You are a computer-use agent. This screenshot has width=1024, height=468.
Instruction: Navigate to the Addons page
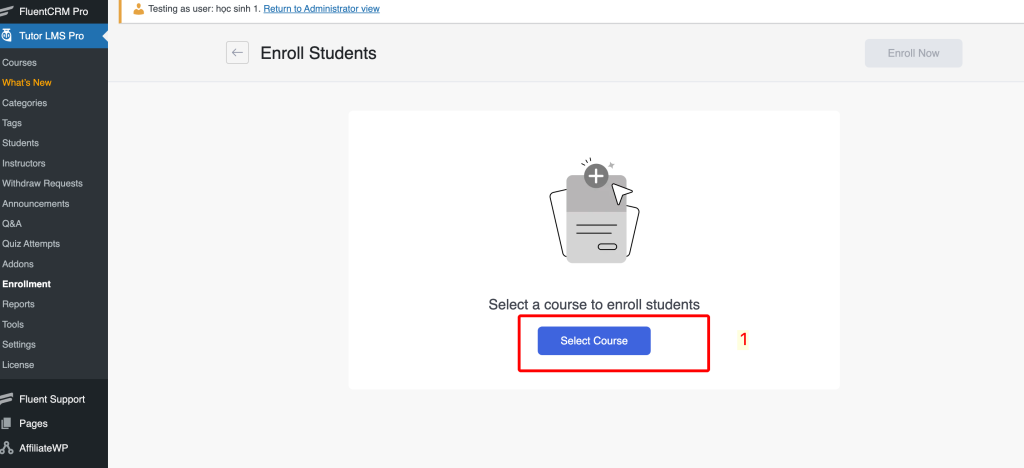tap(18, 264)
